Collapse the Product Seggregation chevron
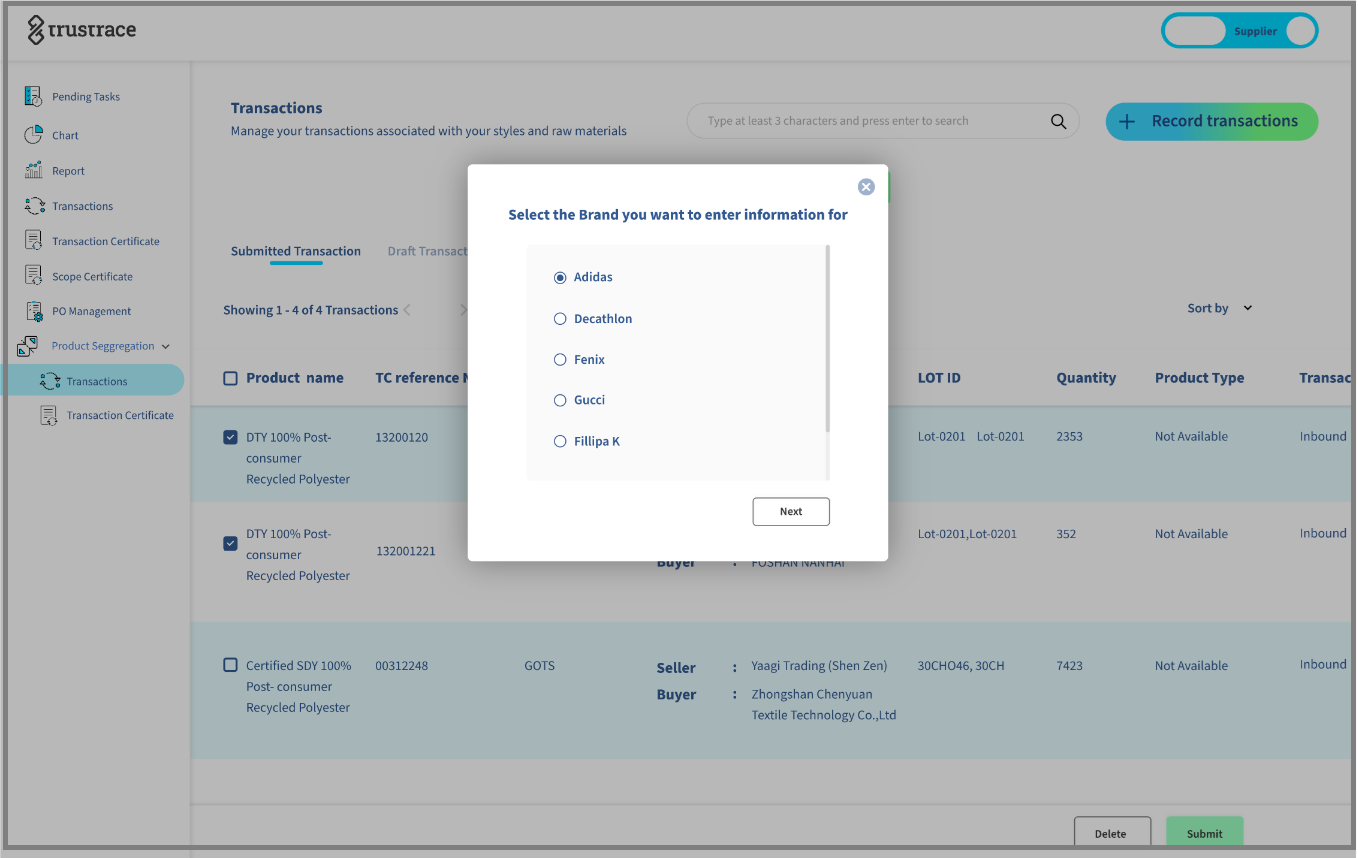This screenshot has height=858, width=1358. pyautogui.click(x=166, y=346)
